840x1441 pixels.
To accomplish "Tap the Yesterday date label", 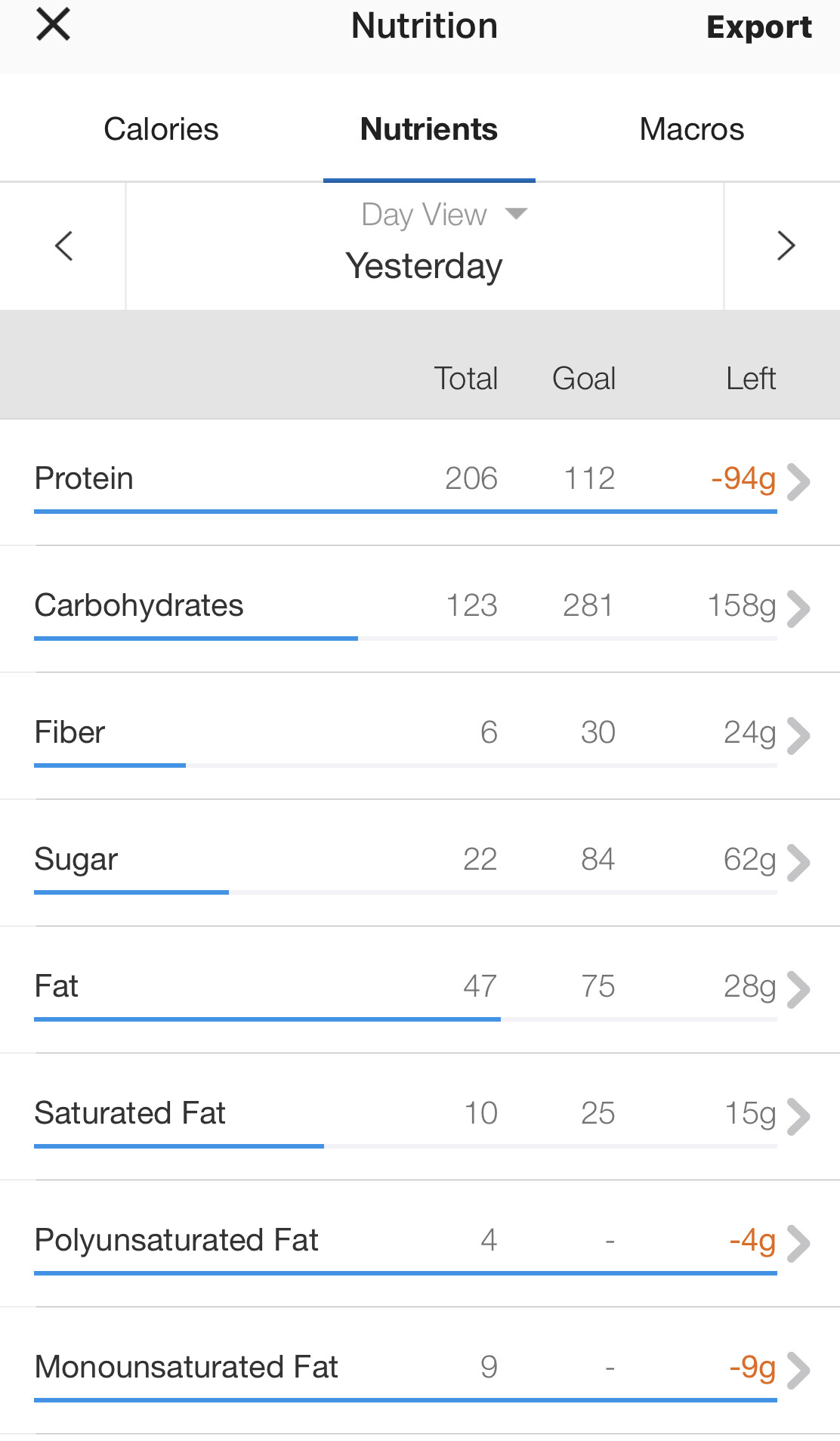I will (x=424, y=266).
